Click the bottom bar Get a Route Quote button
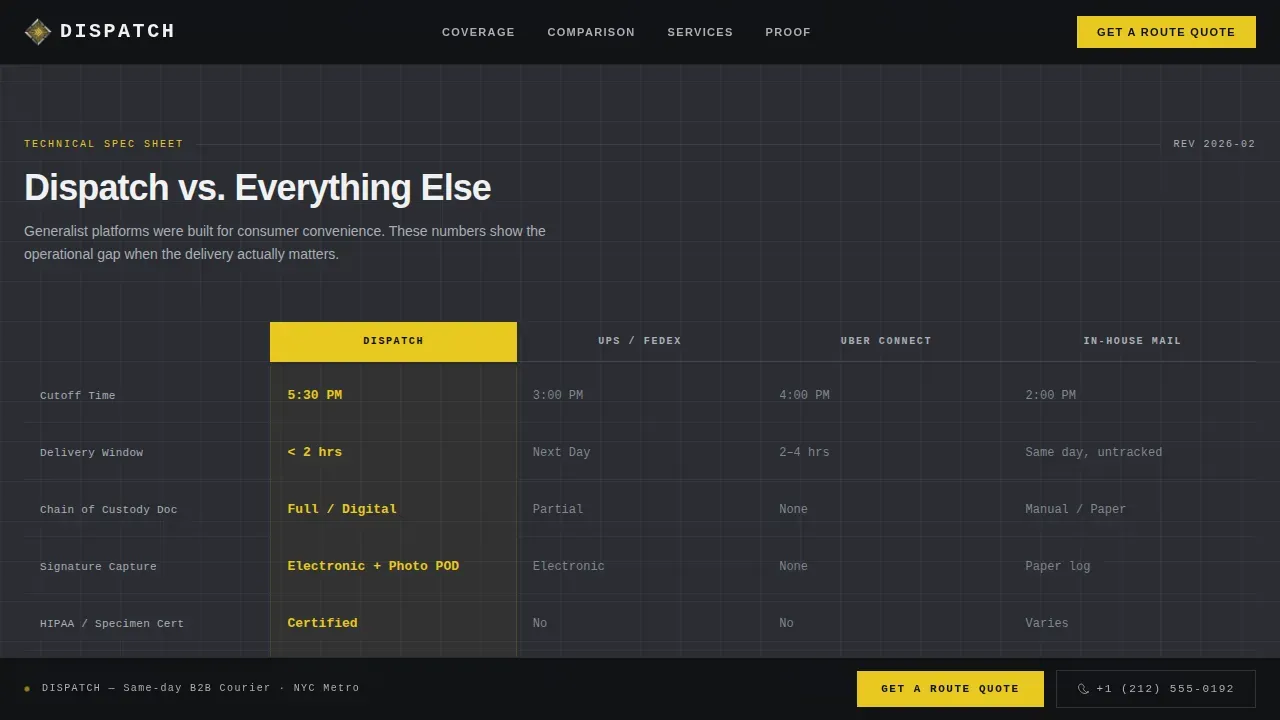Viewport: 1280px width, 720px height. click(950, 689)
